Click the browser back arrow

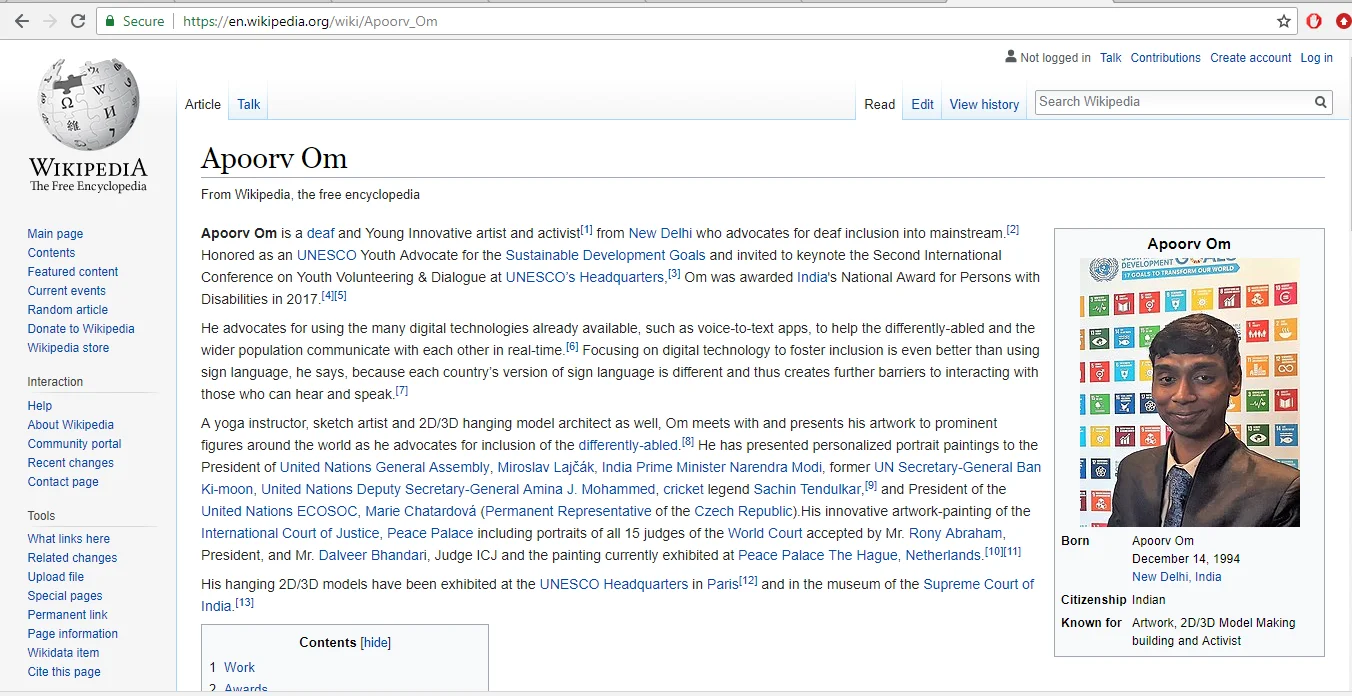point(21,21)
